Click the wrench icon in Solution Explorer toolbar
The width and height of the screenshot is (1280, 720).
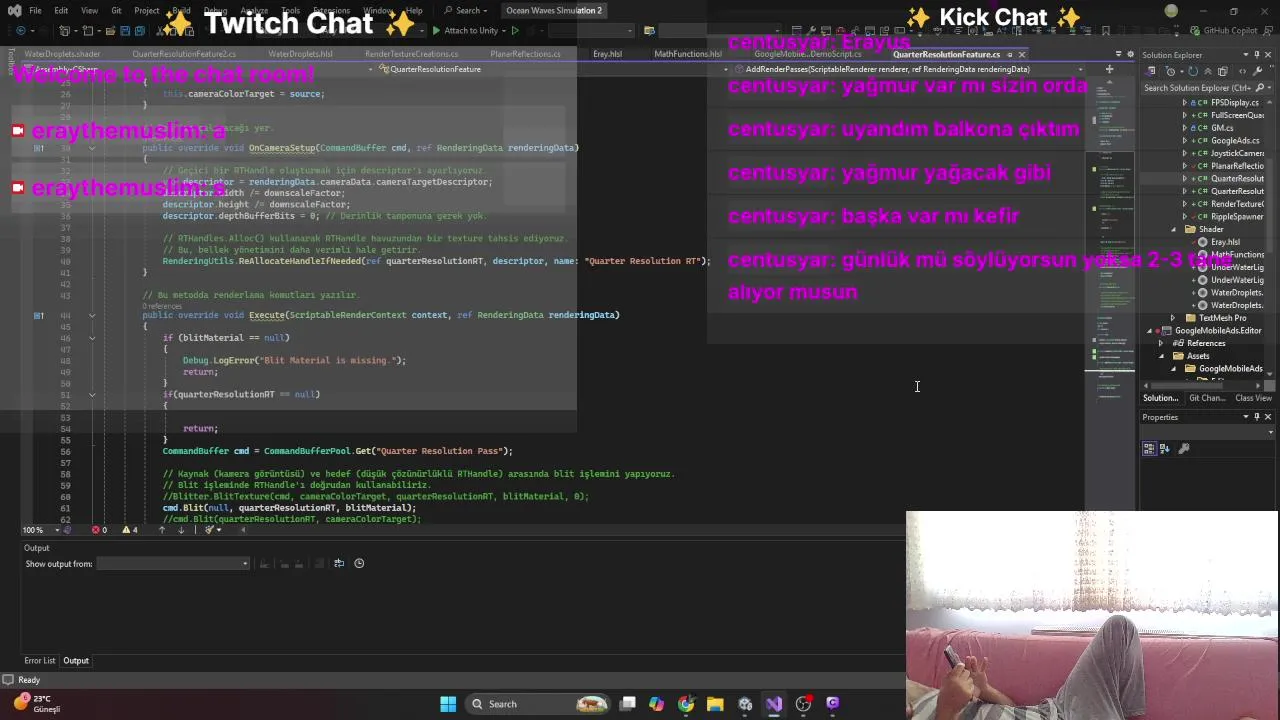pyautogui.click(x=1257, y=71)
